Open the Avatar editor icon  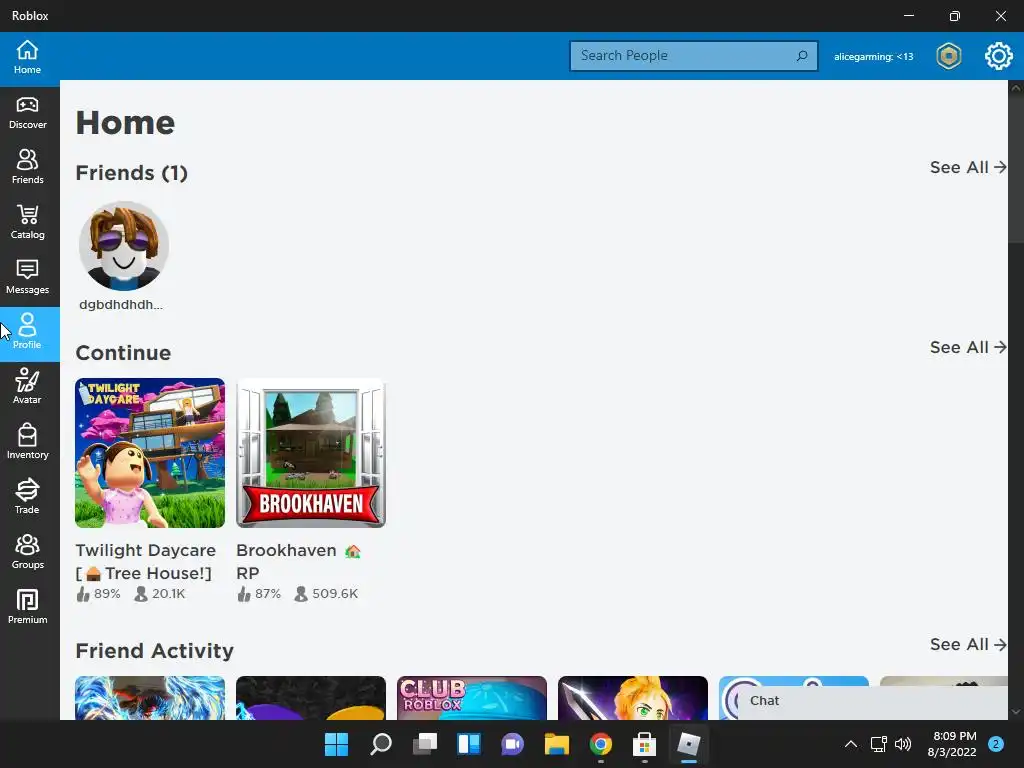27,387
